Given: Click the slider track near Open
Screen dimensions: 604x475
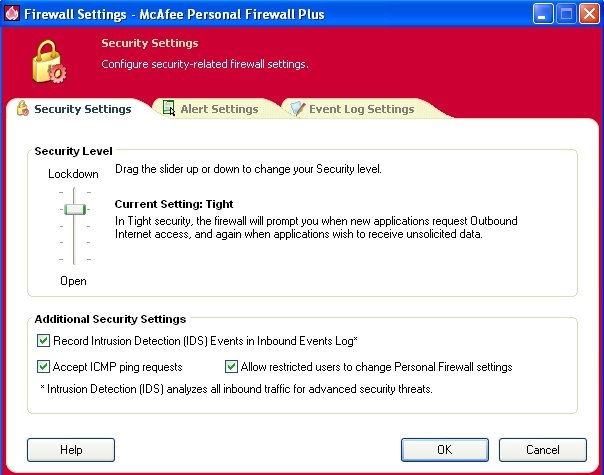Looking at the screenshot, I should (x=74, y=259).
